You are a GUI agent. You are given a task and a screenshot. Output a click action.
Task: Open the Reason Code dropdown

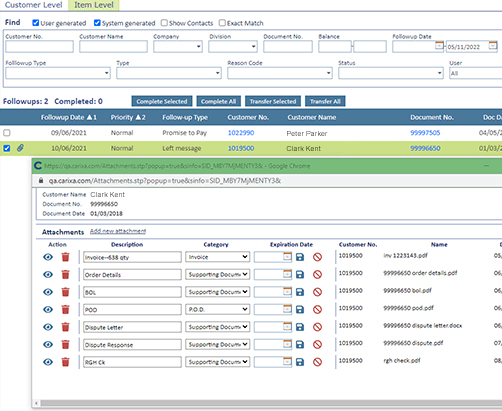(x=280, y=73)
